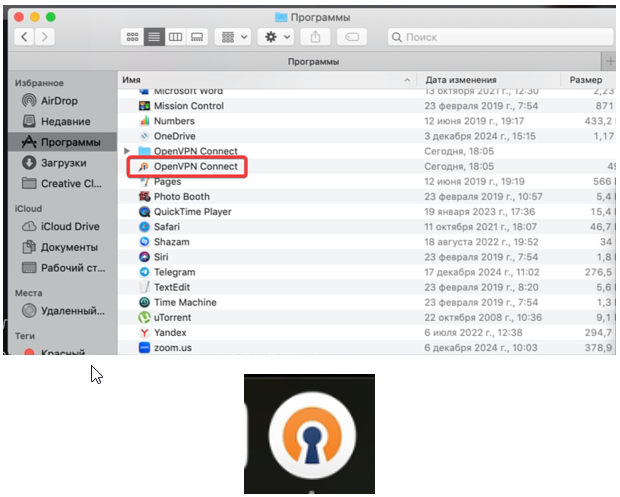Select Telegram in the applications list

(x=174, y=272)
